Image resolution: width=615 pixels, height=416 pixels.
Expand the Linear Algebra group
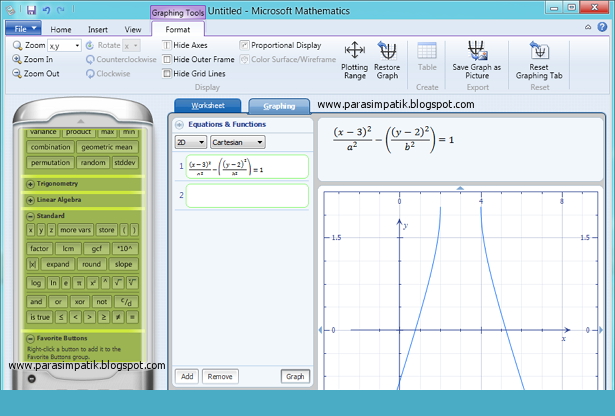tap(30, 200)
